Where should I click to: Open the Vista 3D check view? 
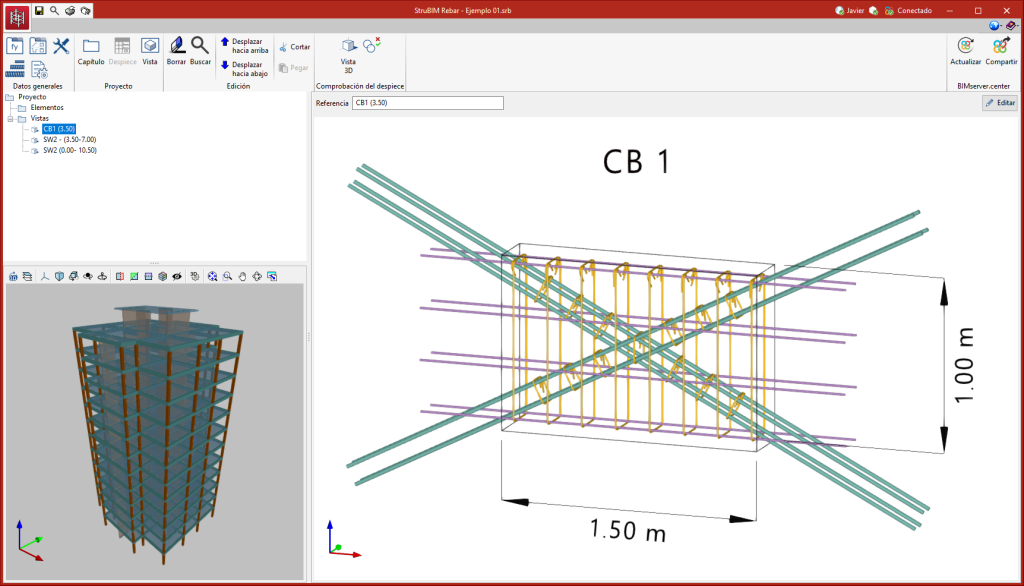tap(348, 56)
